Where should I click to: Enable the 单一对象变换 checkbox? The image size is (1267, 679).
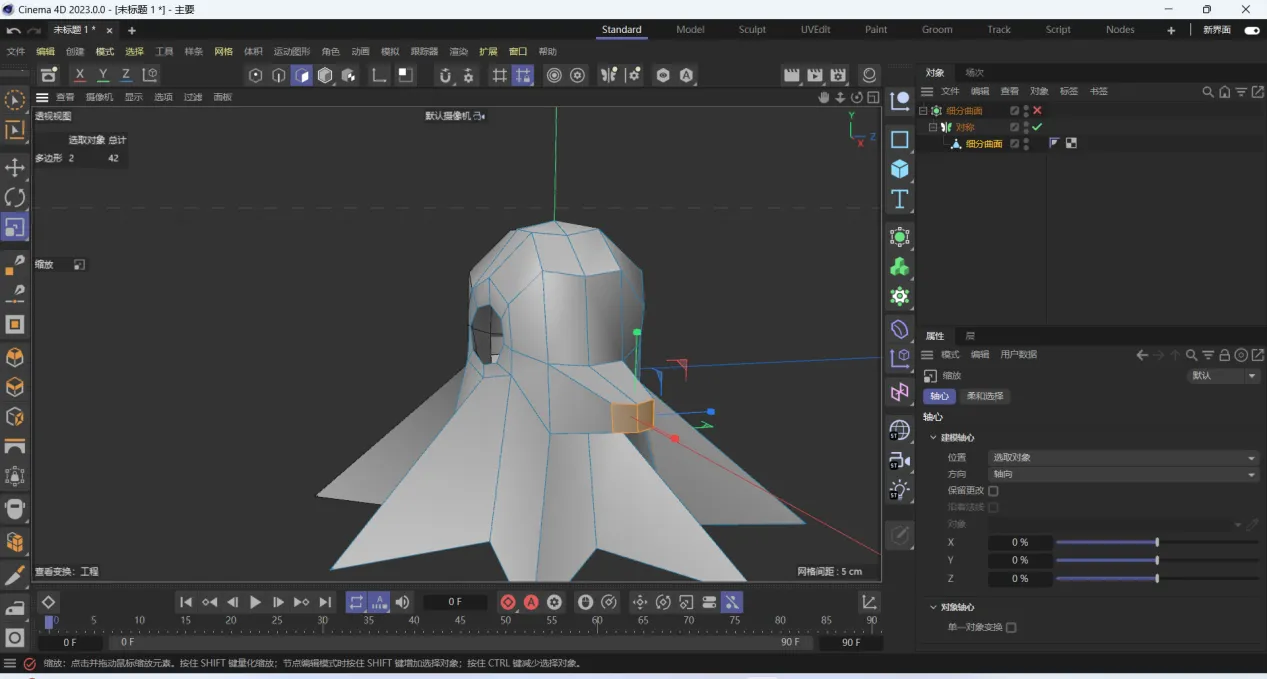[1011, 627]
